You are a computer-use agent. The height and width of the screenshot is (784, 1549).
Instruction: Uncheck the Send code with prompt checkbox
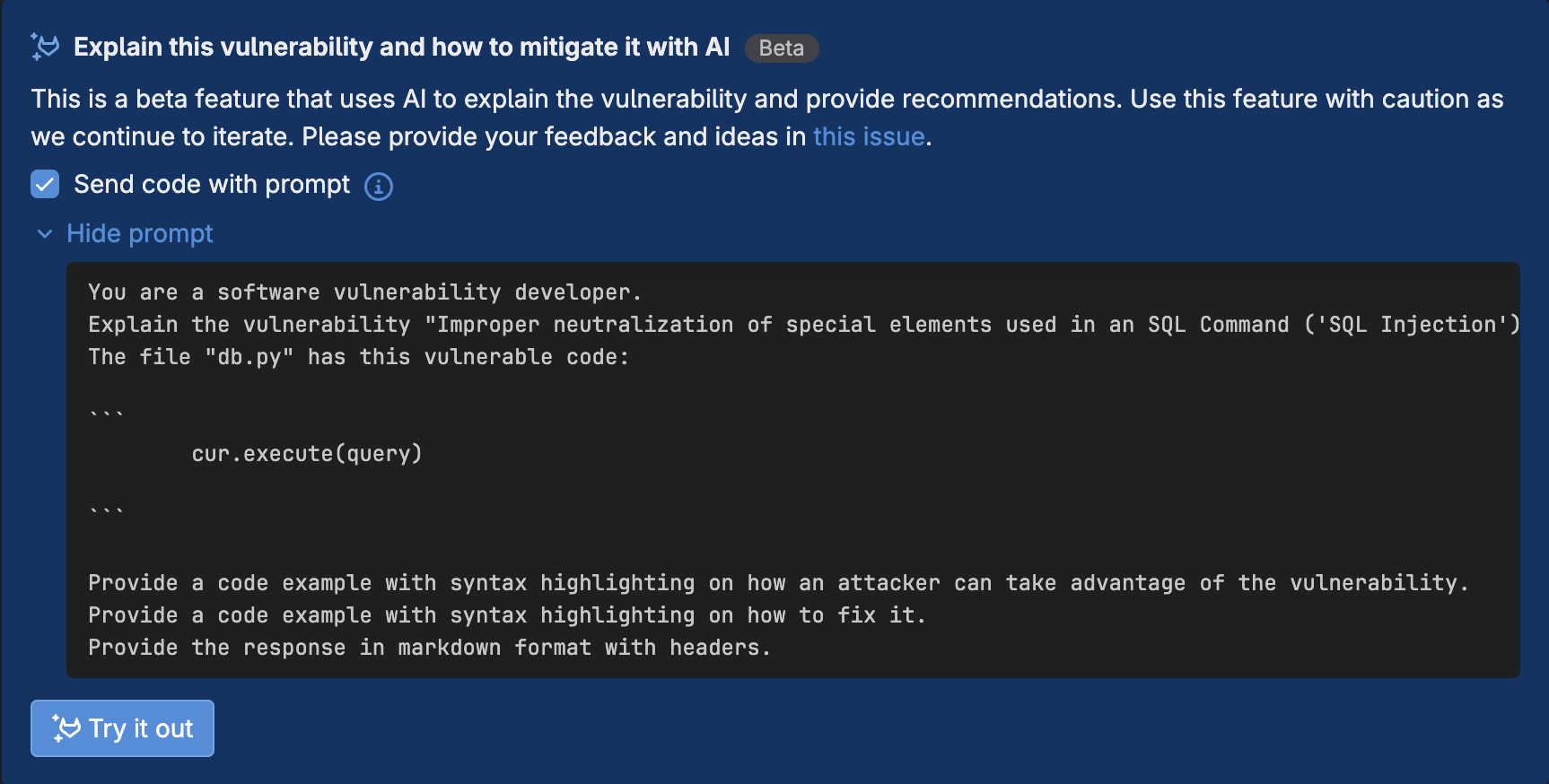click(x=45, y=184)
